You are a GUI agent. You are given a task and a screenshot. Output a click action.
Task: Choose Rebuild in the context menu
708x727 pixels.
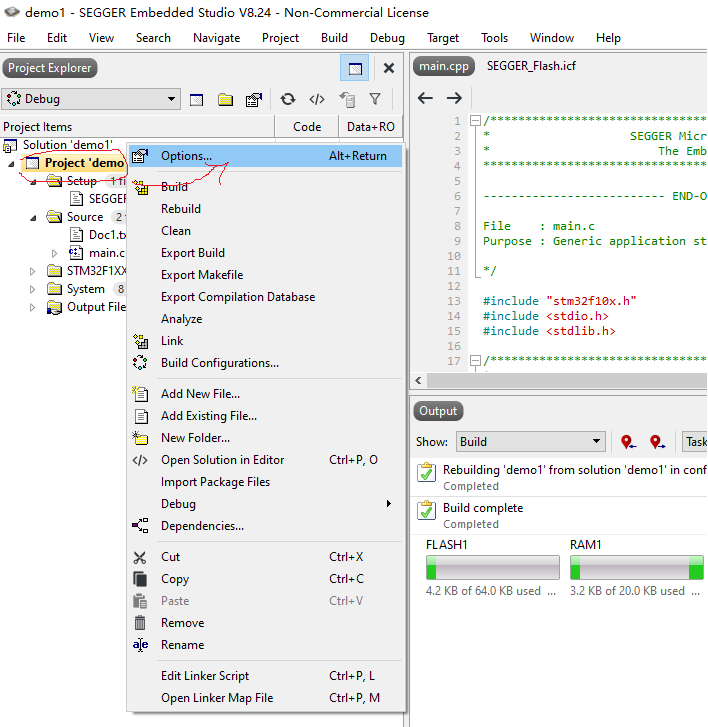(x=181, y=209)
